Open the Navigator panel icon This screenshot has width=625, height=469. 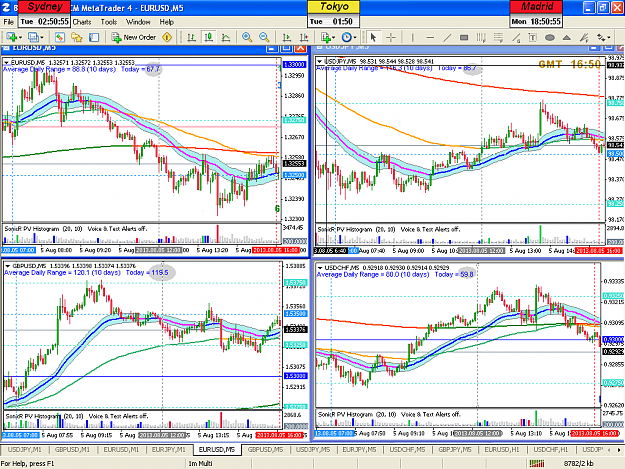tap(77, 37)
